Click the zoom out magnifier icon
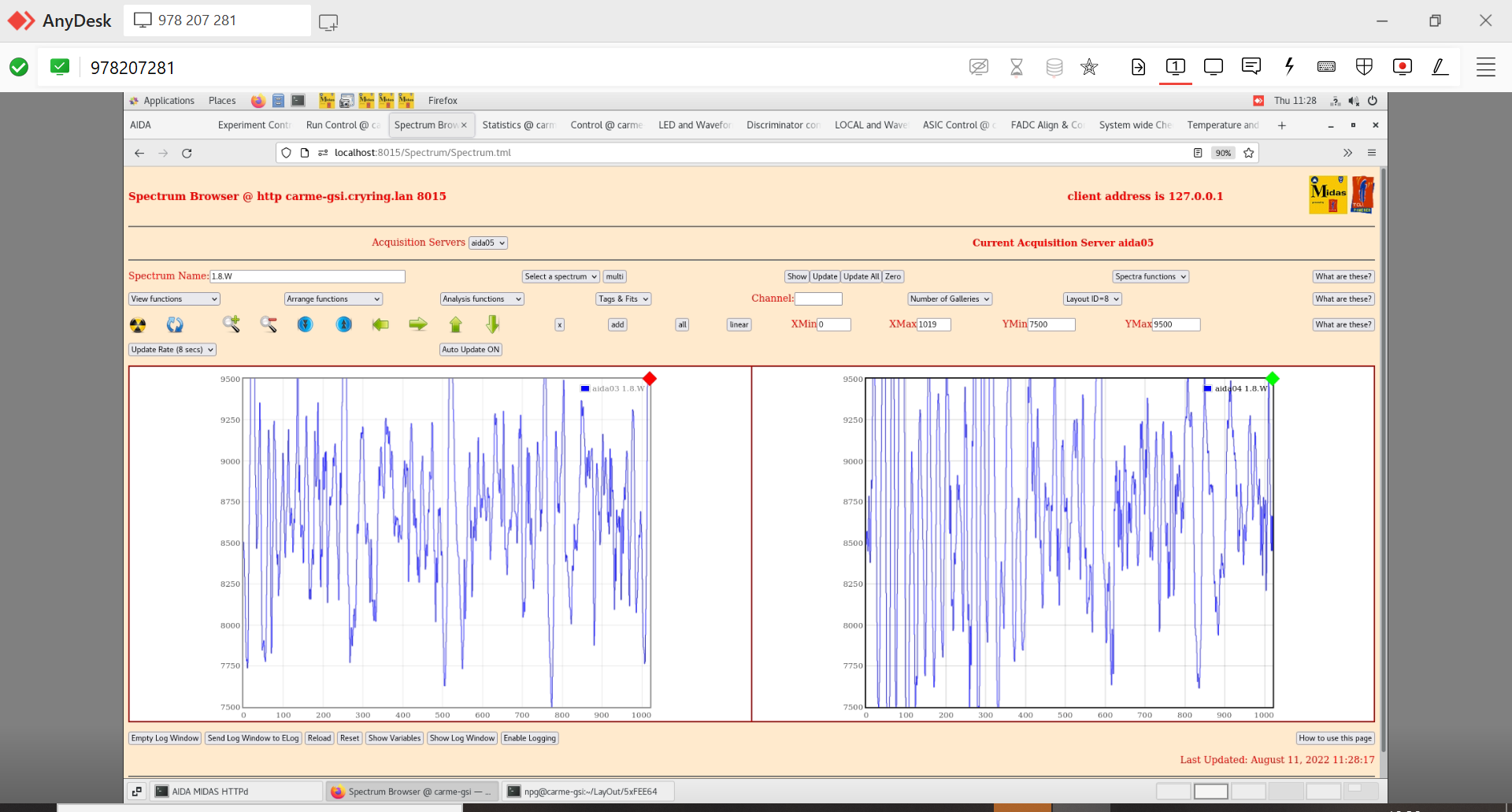This screenshot has width=1512, height=812. 269,324
